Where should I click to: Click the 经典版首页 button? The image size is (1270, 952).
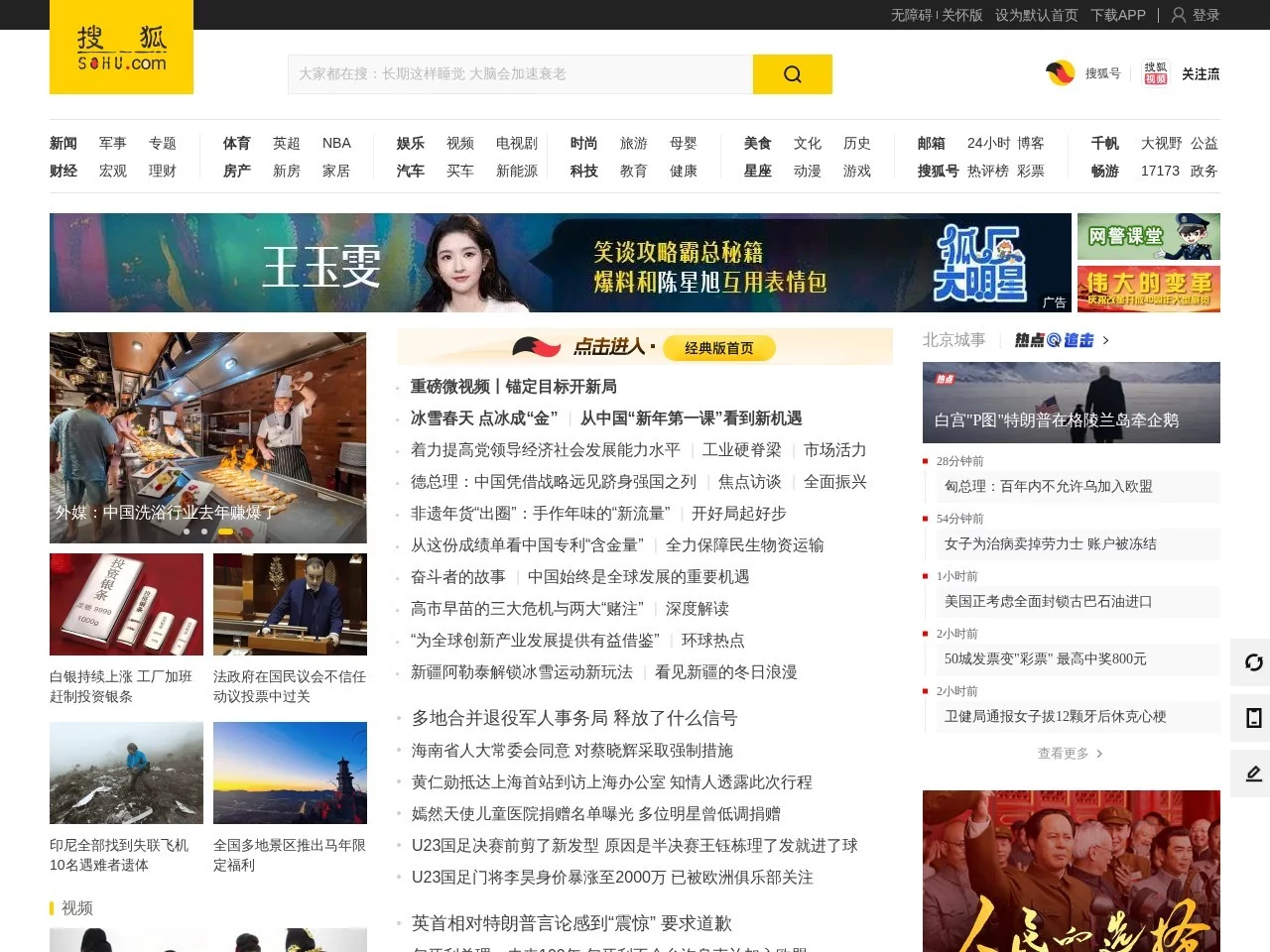click(x=721, y=348)
